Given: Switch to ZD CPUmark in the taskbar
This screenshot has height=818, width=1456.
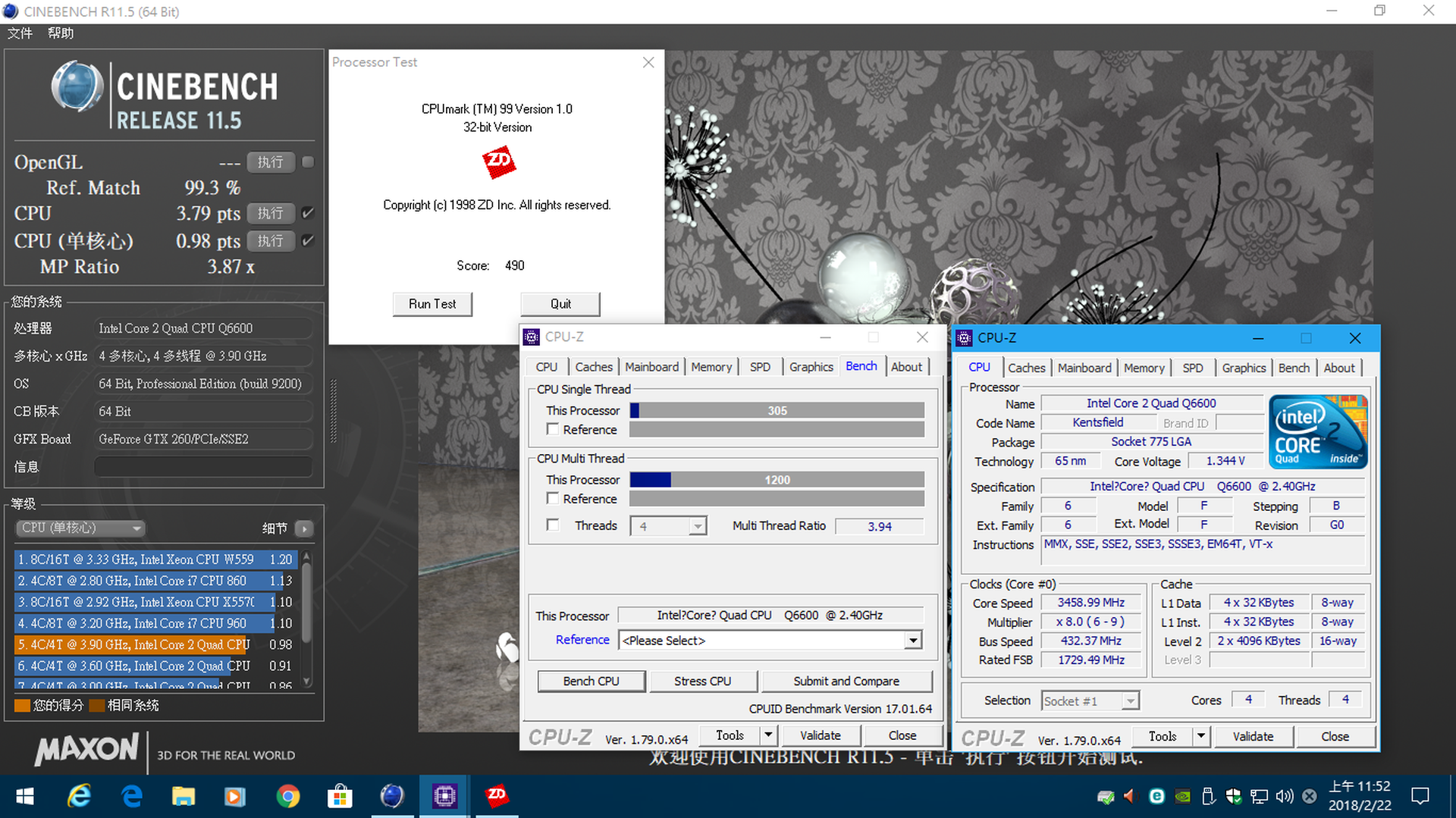Looking at the screenshot, I should (497, 796).
